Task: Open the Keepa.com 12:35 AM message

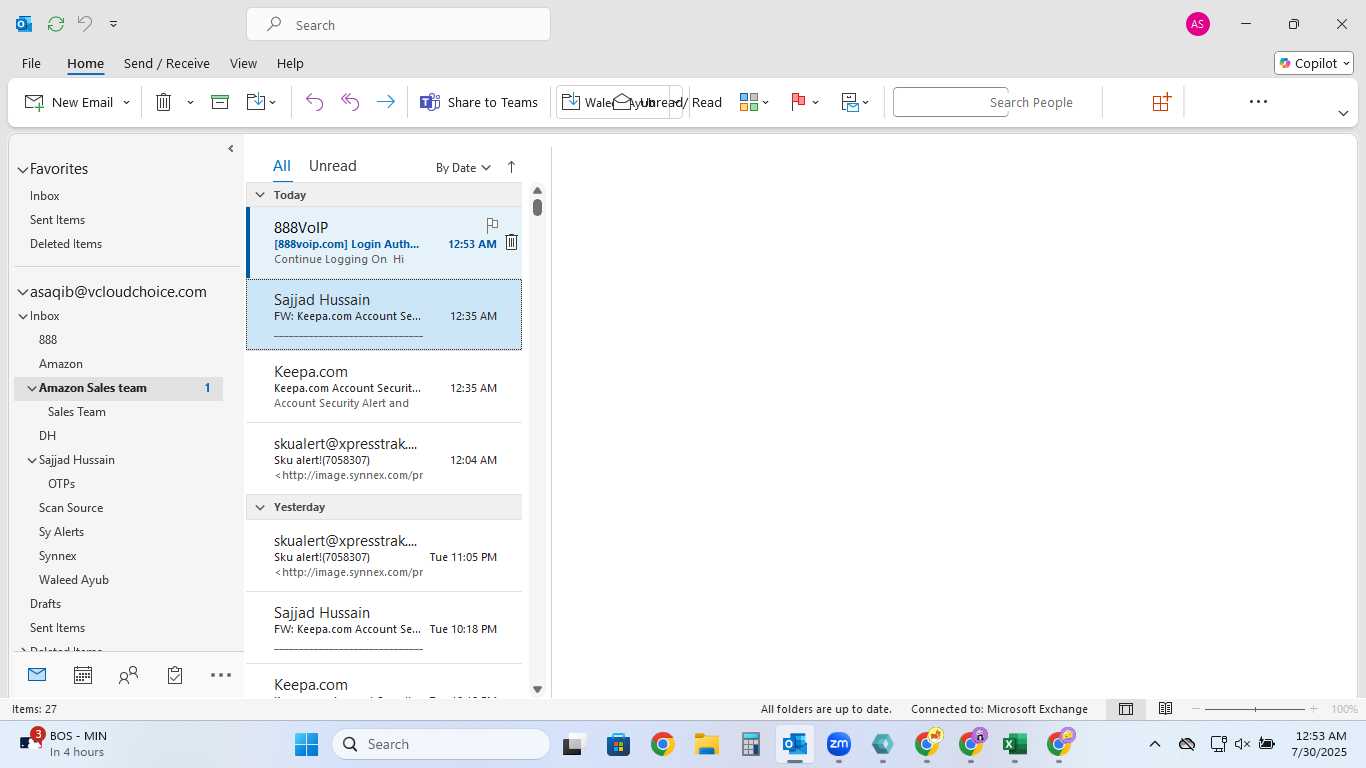Action: click(384, 387)
